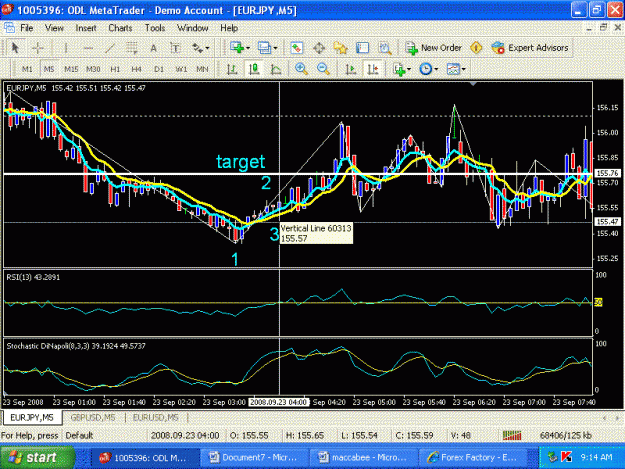
Task: Switch to D1 daily timeframe
Action: point(159,69)
